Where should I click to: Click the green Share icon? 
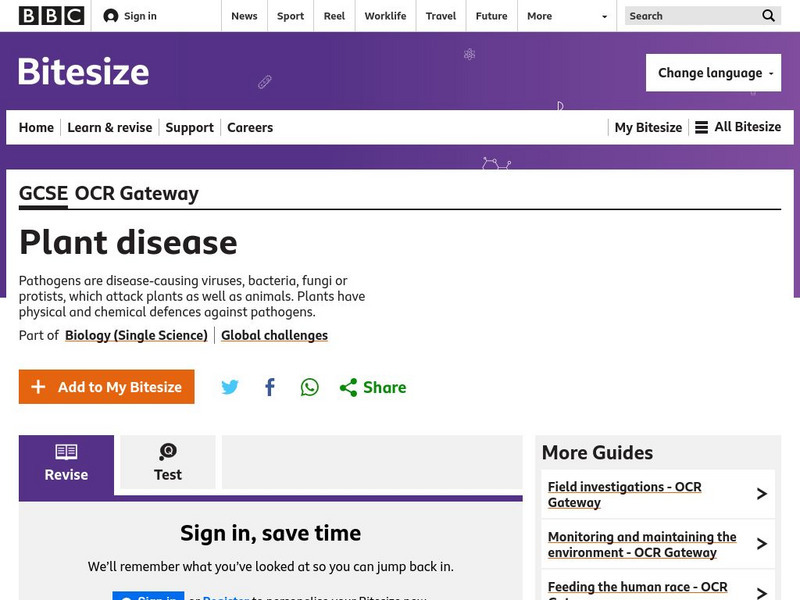click(x=348, y=388)
